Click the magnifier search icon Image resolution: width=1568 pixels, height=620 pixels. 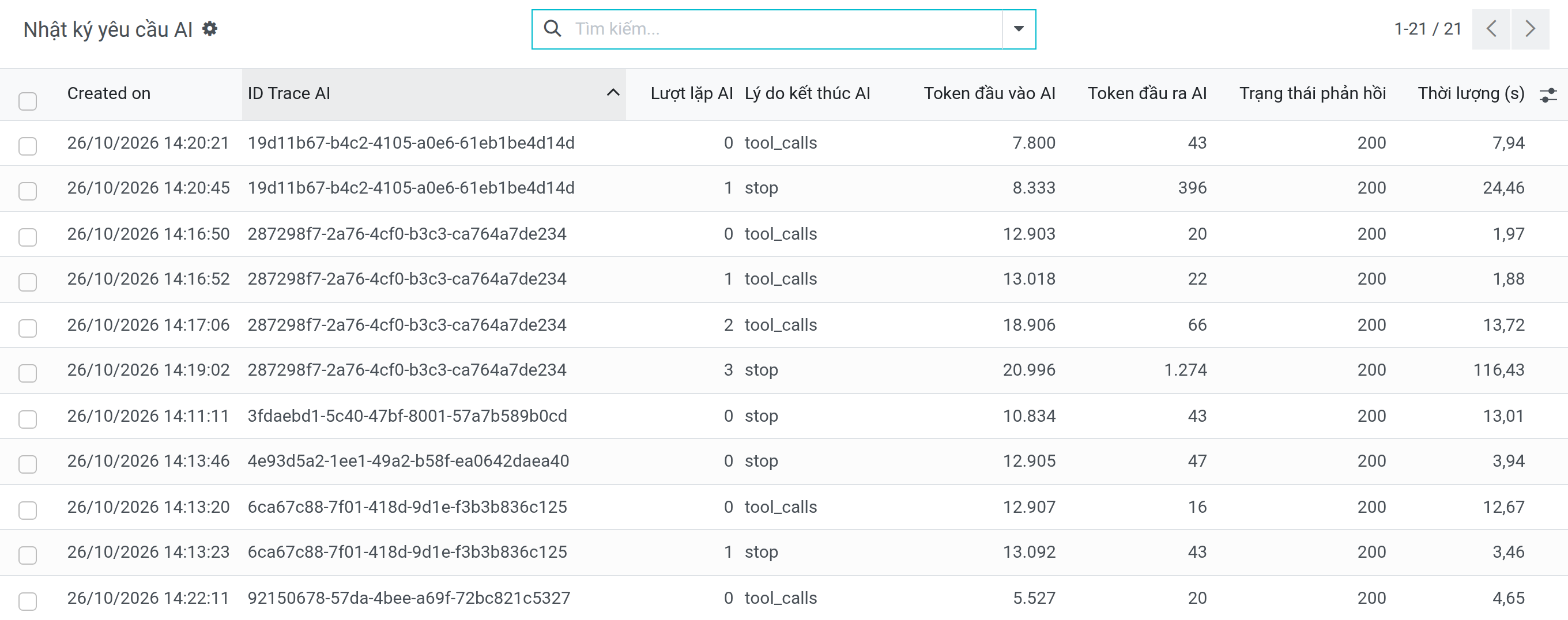(x=552, y=29)
